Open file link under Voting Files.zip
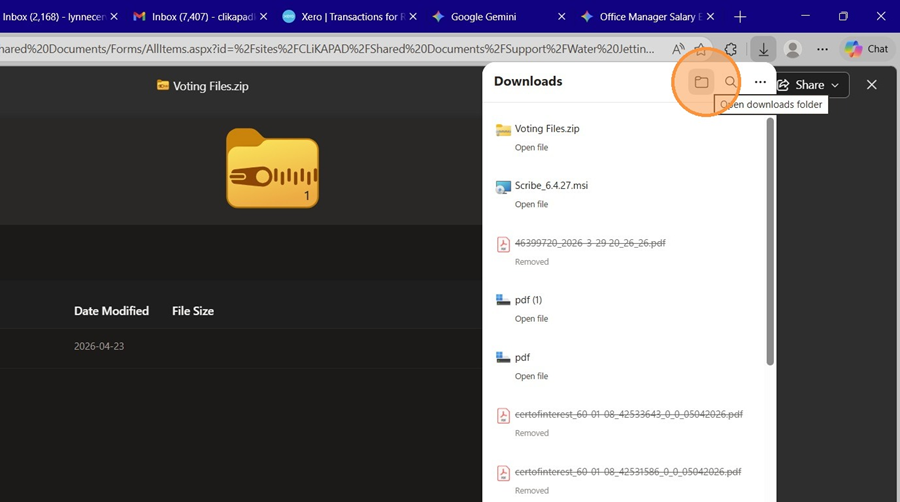Viewport: 900px width, 502px height. tap(531, 147)
